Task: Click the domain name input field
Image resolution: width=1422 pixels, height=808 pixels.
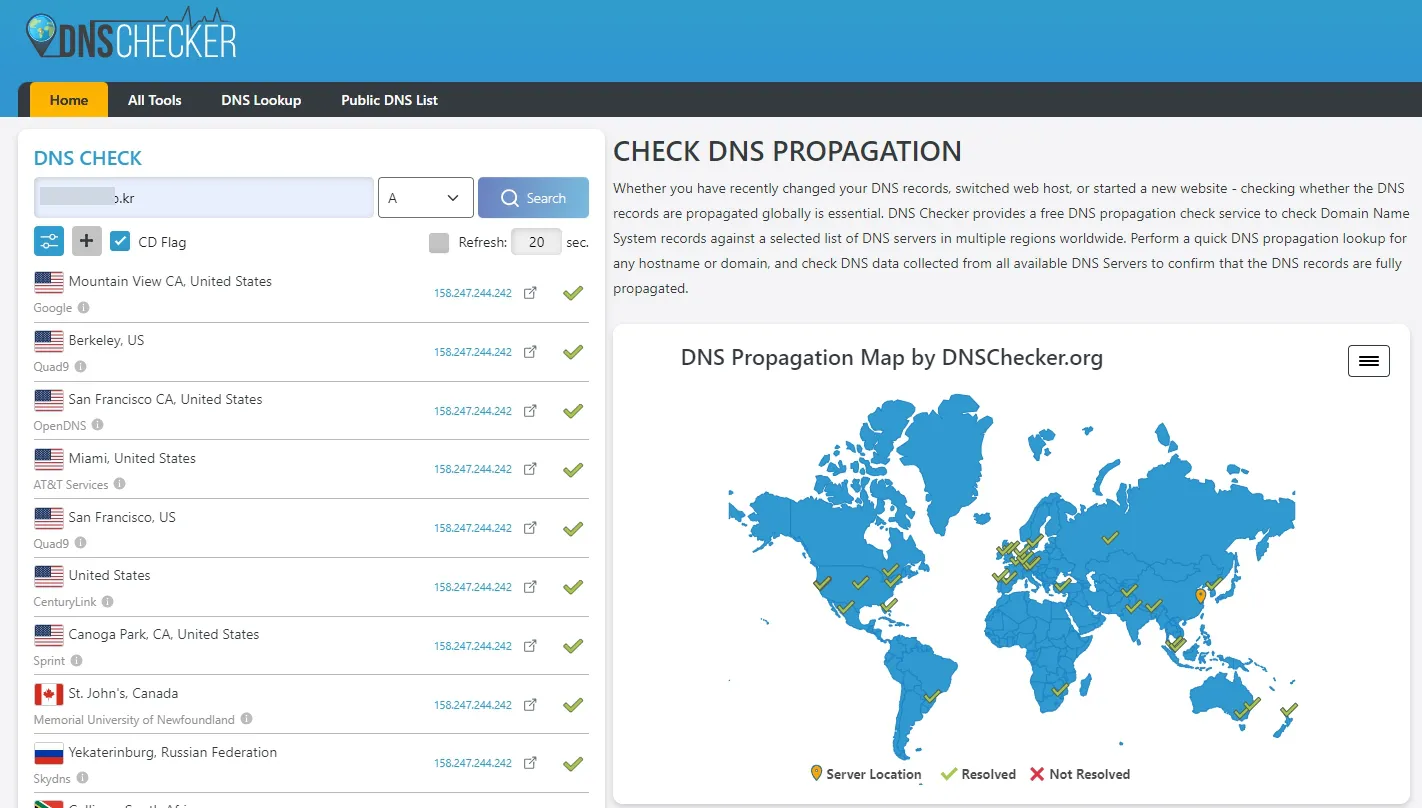Action: (204, 198)
